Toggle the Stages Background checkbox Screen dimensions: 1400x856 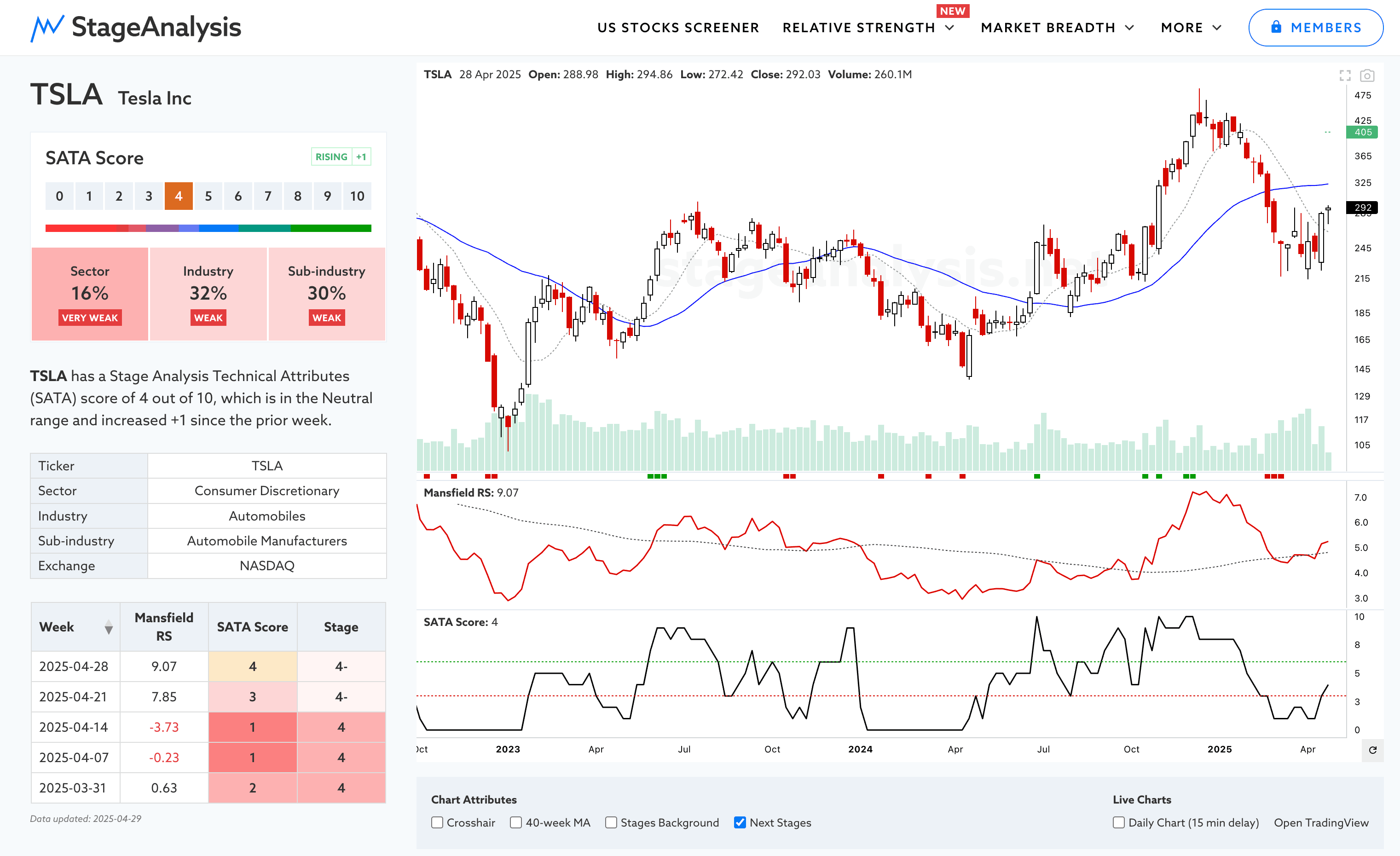611,822
